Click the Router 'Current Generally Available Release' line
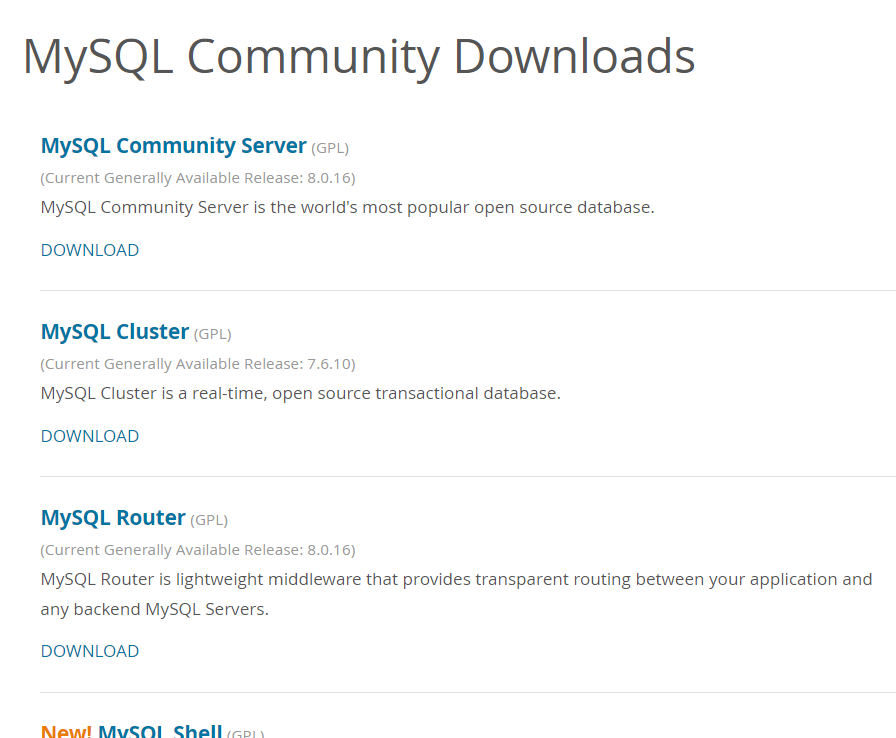Screen dimensions: 896x738 pos(198,550)
